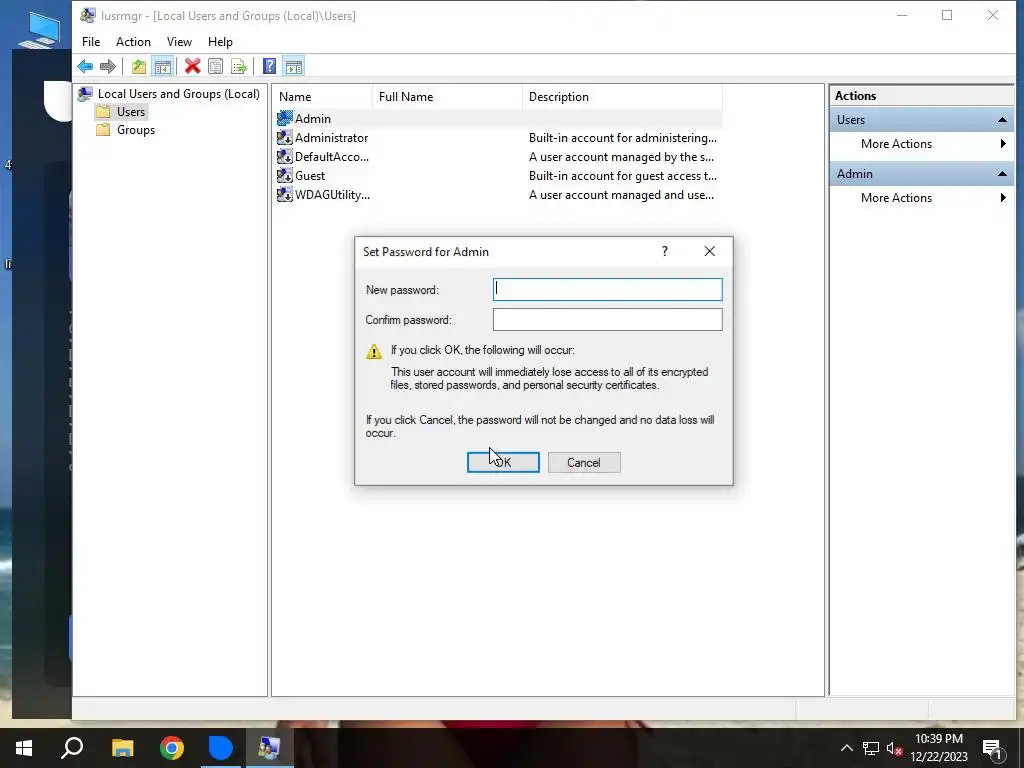Select 'A user account managed and use...' text
Viewport: 1024px width, 768px height.
pos(621,195)
